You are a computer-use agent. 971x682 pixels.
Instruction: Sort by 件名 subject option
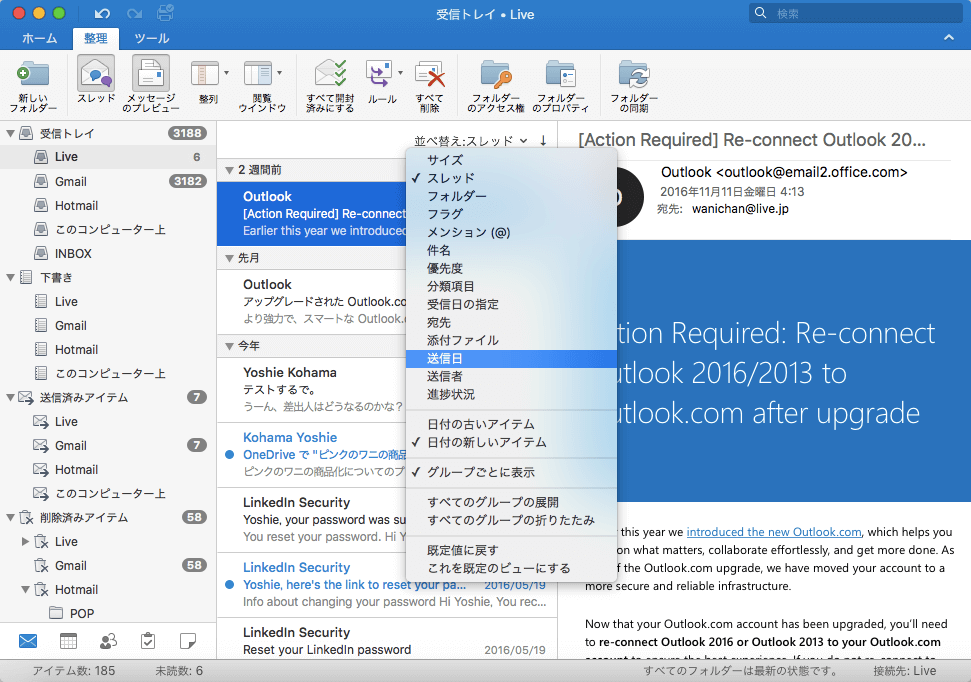coord(512,250)
